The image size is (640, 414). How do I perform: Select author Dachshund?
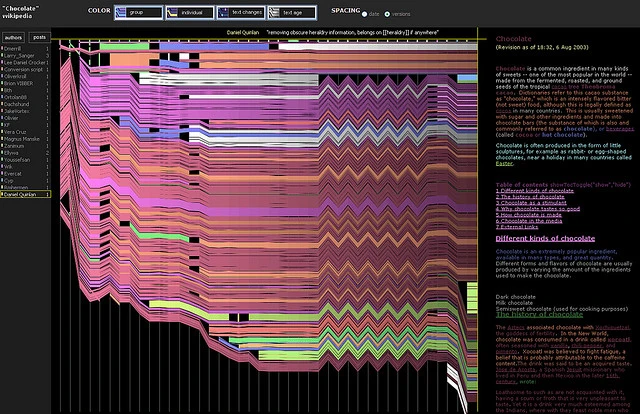(x=25, y=104)
